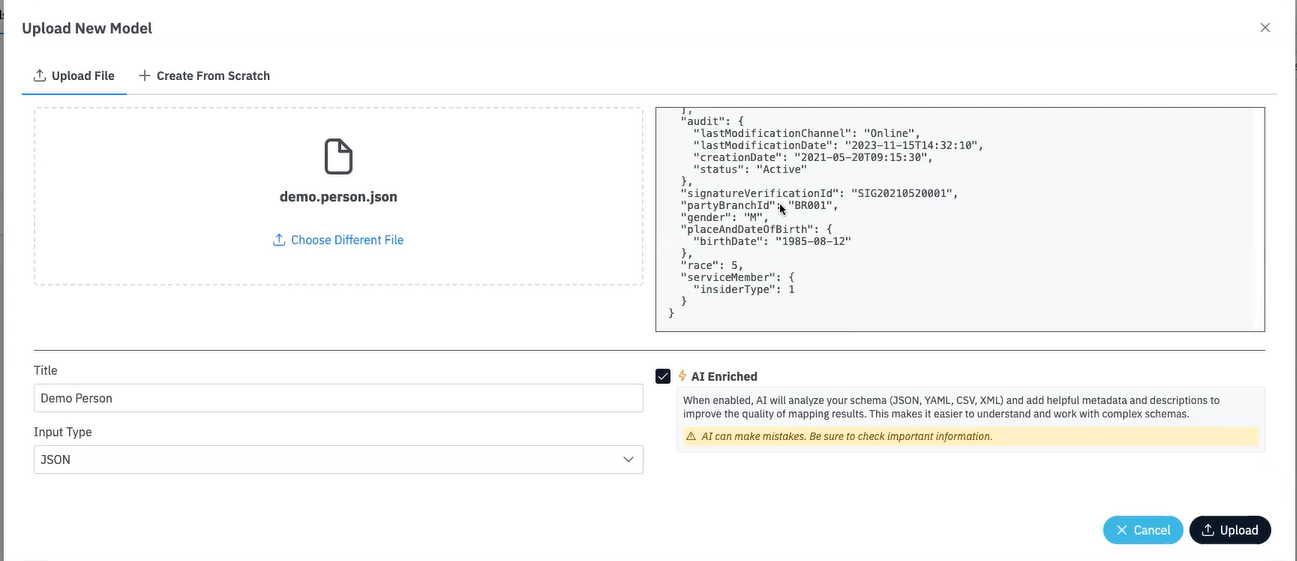Click the upload icon on Upload File tab
Image resolution: width=1297 pixels, height=561 pixels.
(x=40, y=76)
